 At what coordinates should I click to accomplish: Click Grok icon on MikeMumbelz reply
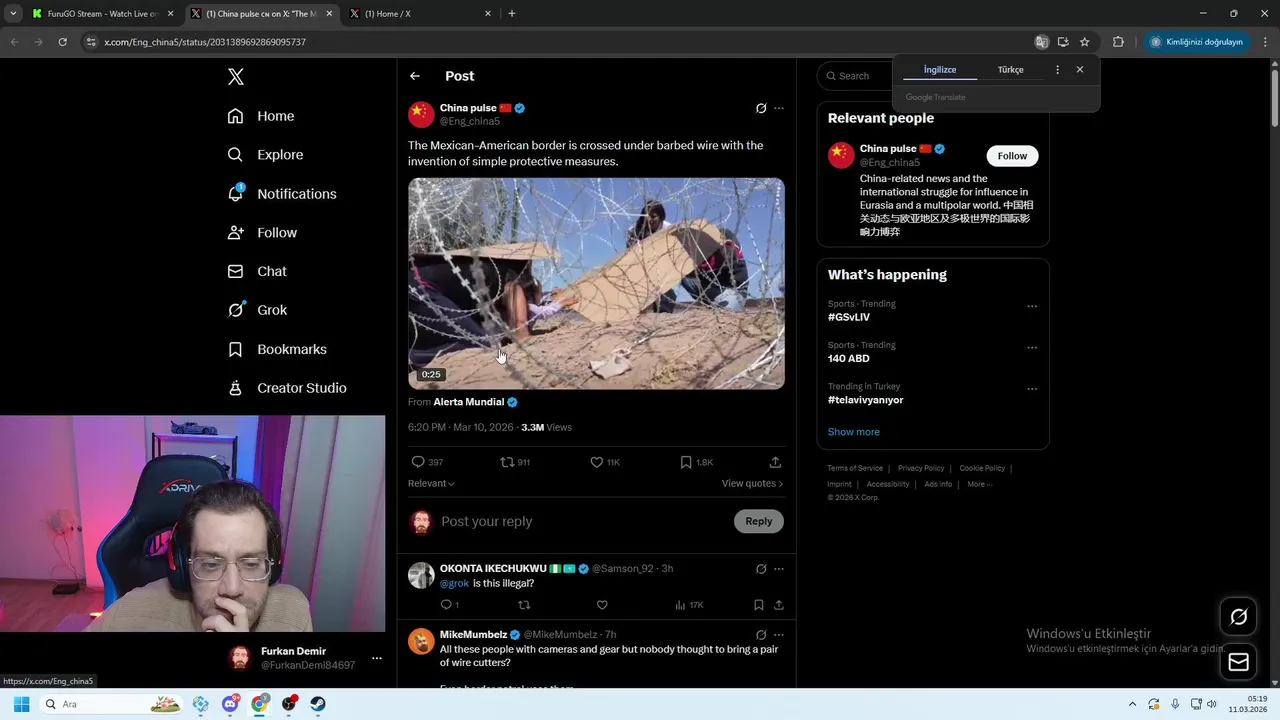[761, 635]
